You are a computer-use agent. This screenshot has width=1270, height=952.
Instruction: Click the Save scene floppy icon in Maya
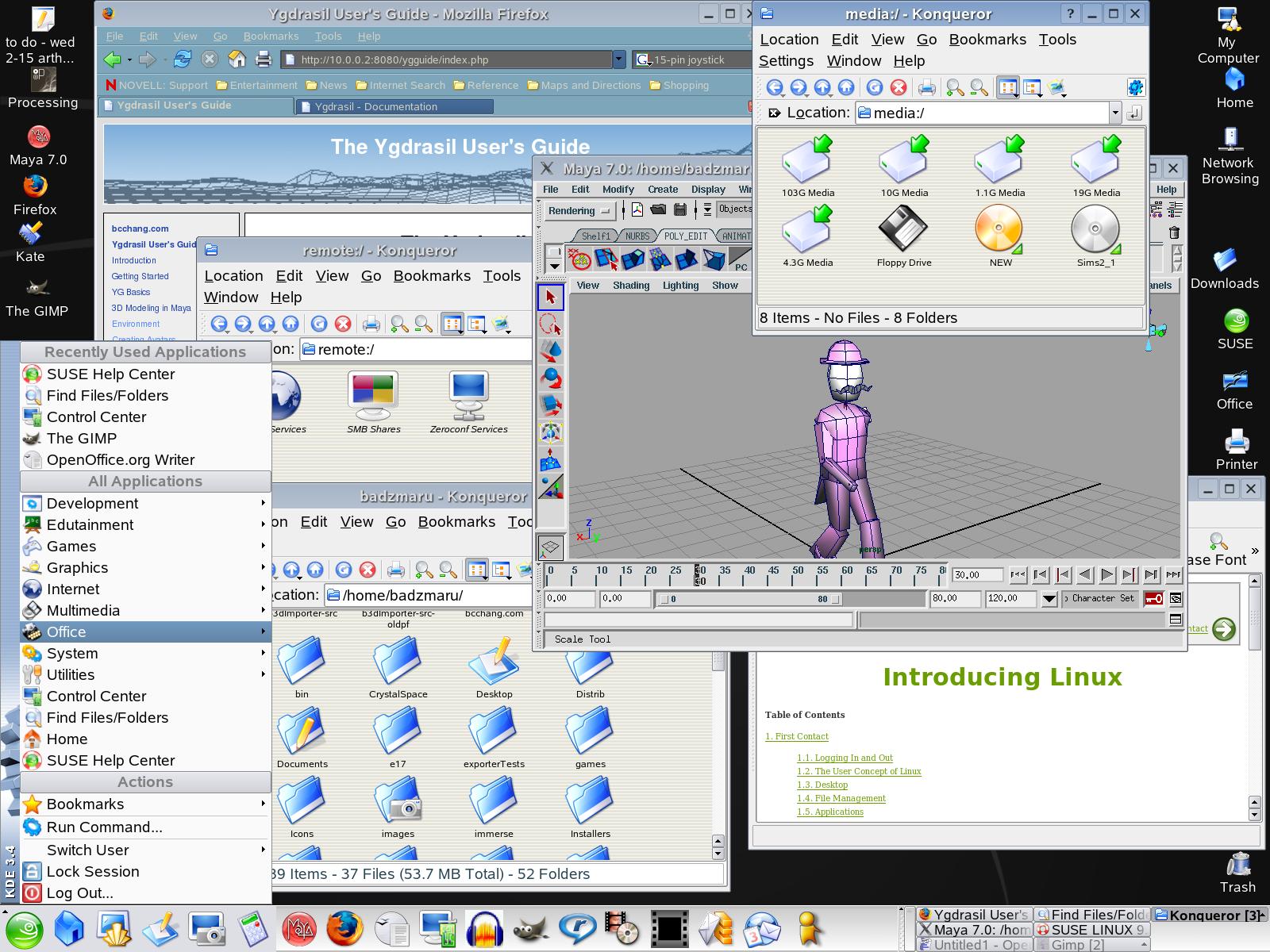point(680,210)
